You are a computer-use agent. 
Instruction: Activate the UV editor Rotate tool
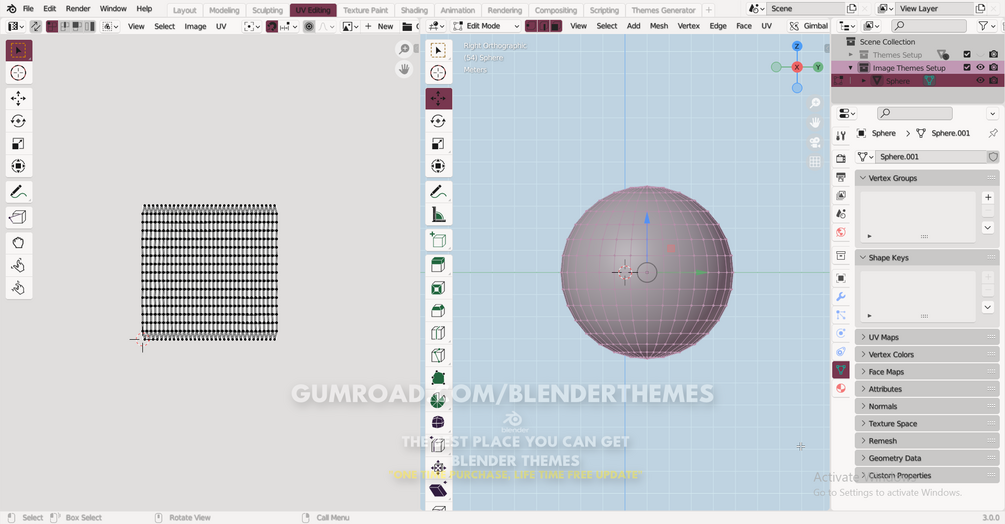pyautogui.click(x=19, y=121)
